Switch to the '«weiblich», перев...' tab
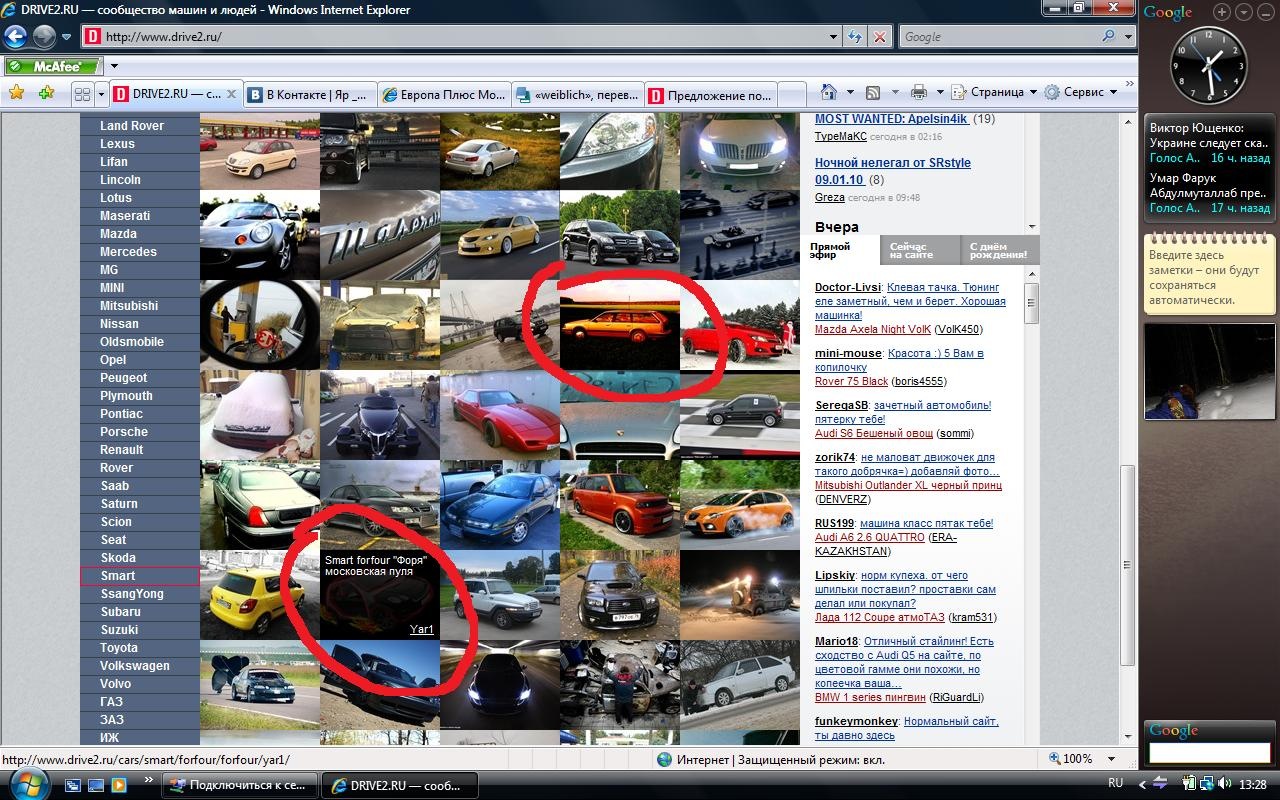 tap(578, 94)
